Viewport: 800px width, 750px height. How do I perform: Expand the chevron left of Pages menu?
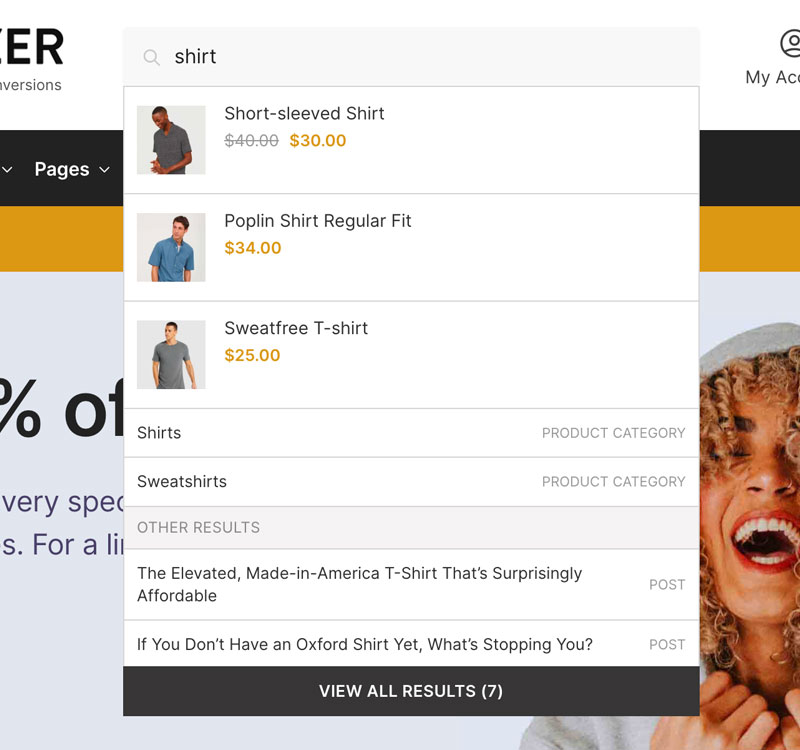tap(7, 169)
